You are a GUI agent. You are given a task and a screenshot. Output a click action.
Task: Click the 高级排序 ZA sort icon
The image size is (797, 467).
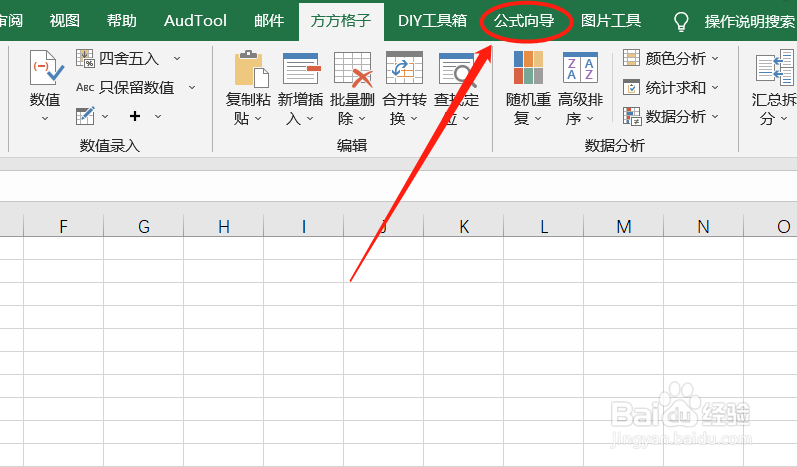580,68
